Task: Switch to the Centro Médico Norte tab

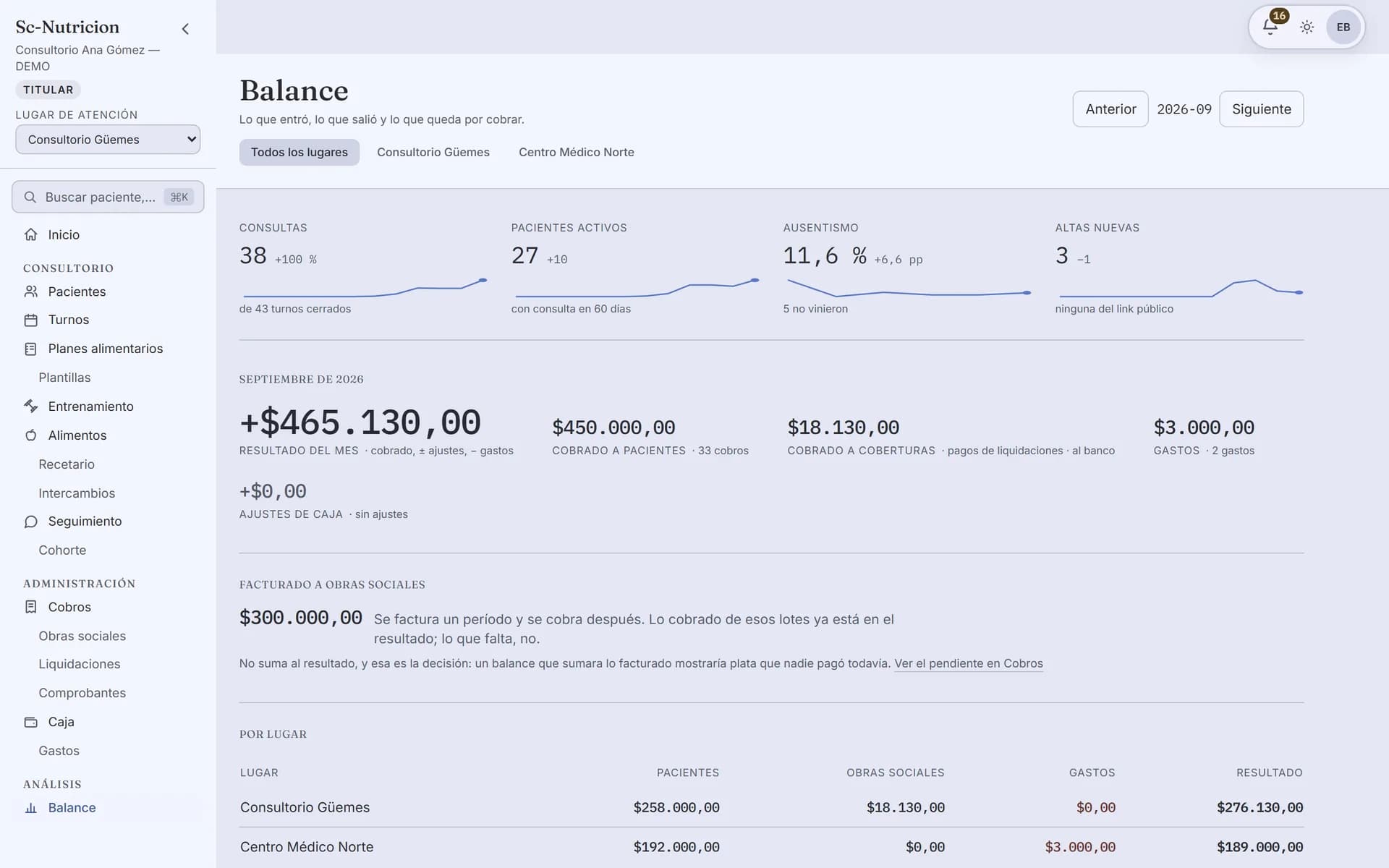Action: pyautogui.click(x=577, y=152)
